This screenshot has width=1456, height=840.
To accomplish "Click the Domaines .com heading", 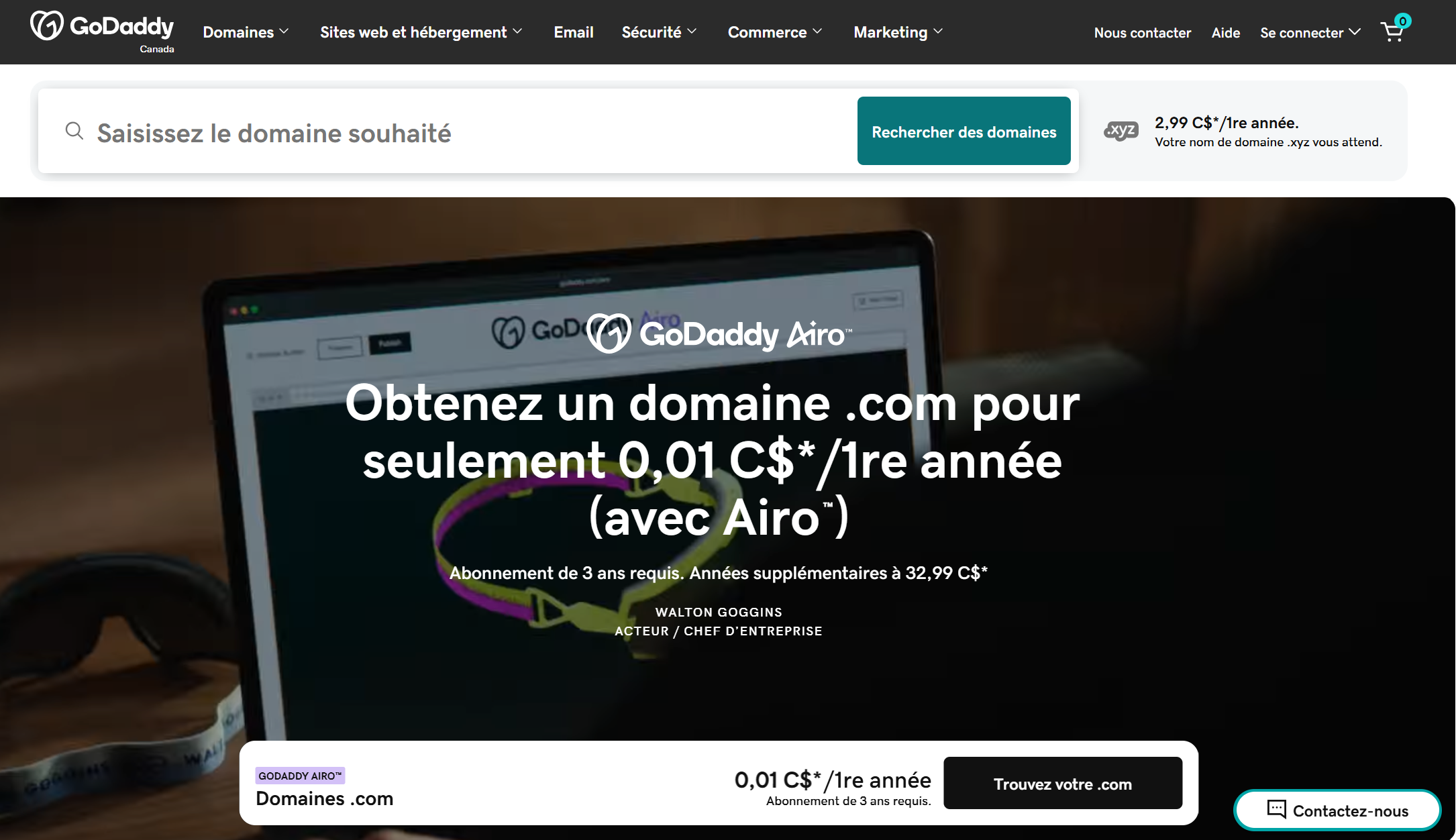I will pyautogui.click(x=325, y=798).
